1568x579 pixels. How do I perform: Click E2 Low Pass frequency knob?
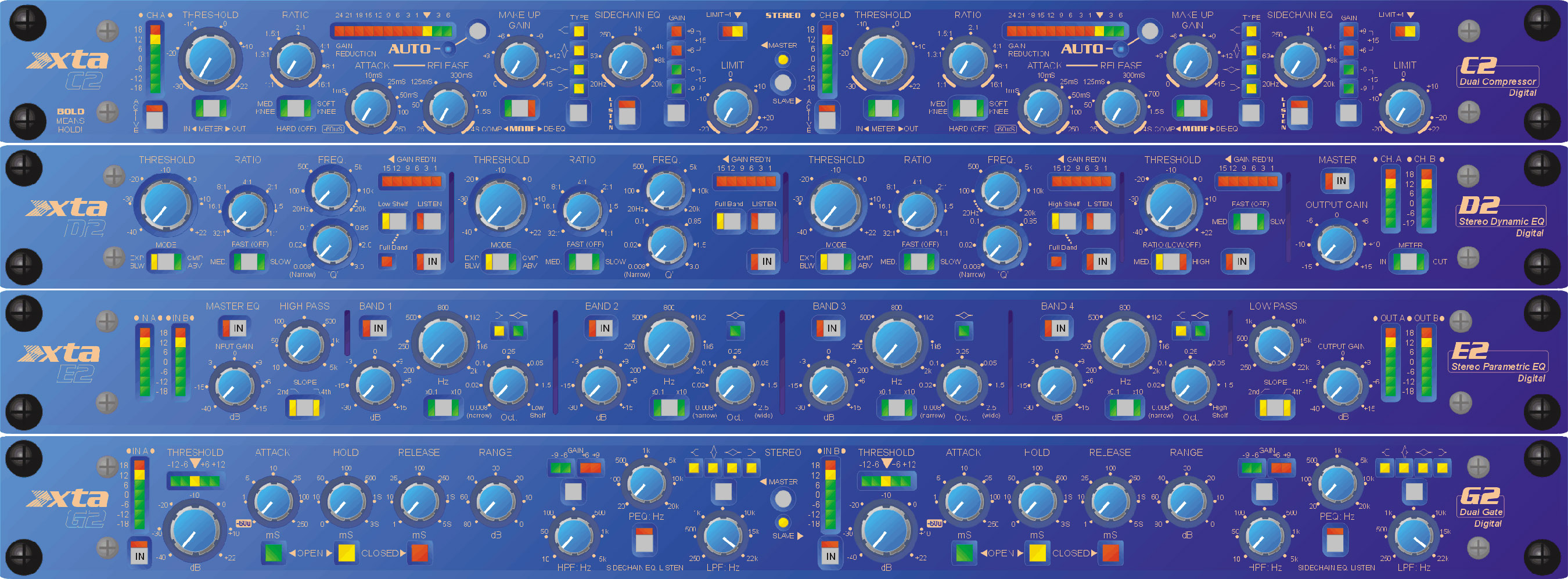coord(1274,346)
